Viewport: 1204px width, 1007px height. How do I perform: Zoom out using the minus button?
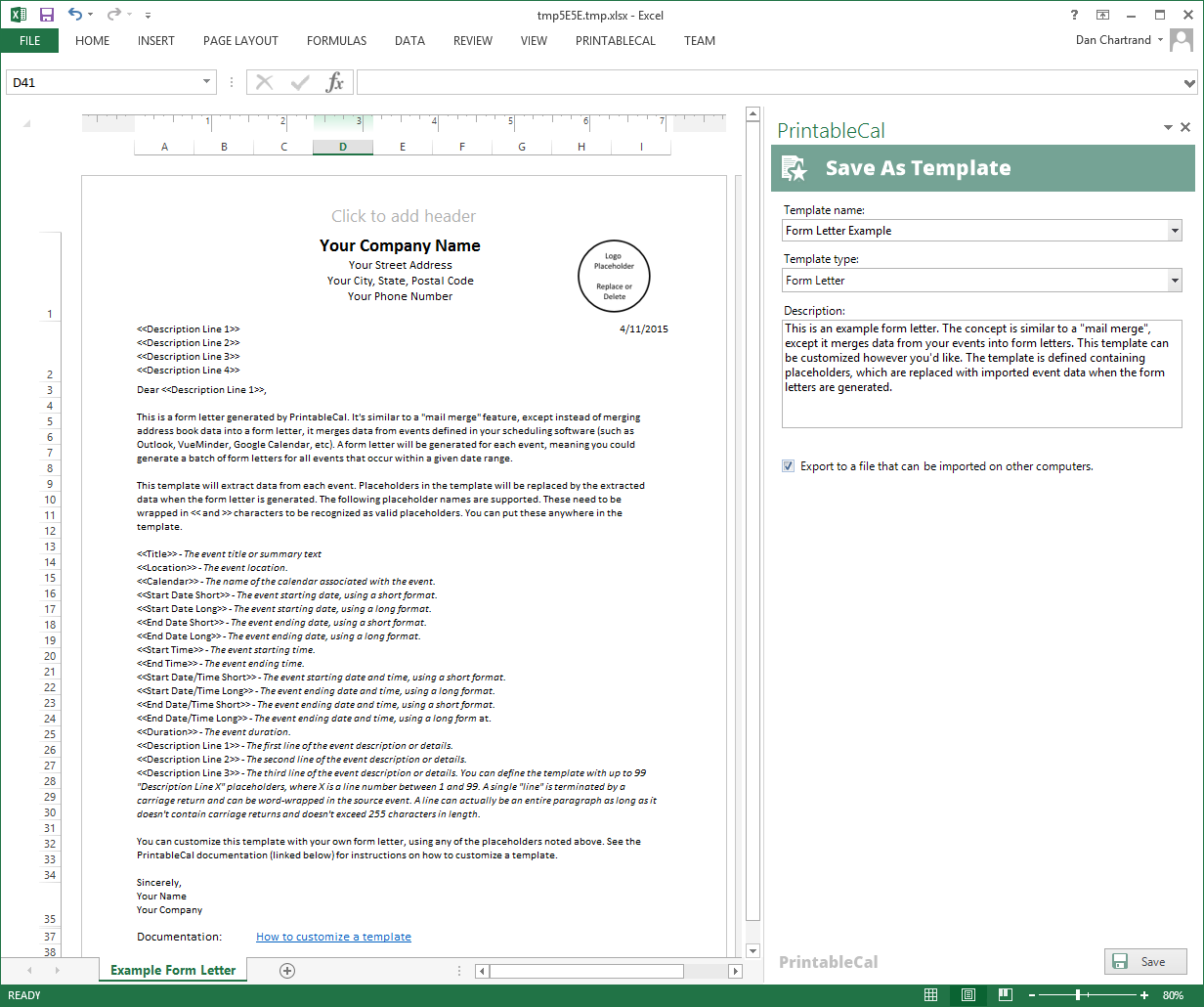1031,995
